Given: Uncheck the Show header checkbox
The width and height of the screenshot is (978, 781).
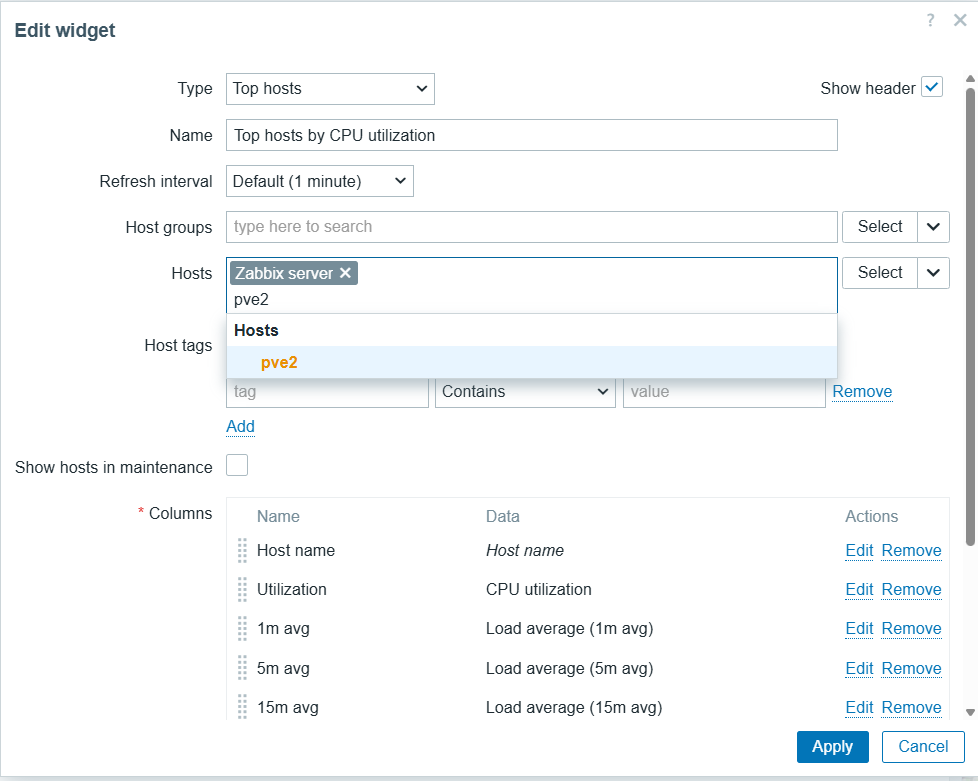Looking at the screenshot, I should [x=932, y=88].
